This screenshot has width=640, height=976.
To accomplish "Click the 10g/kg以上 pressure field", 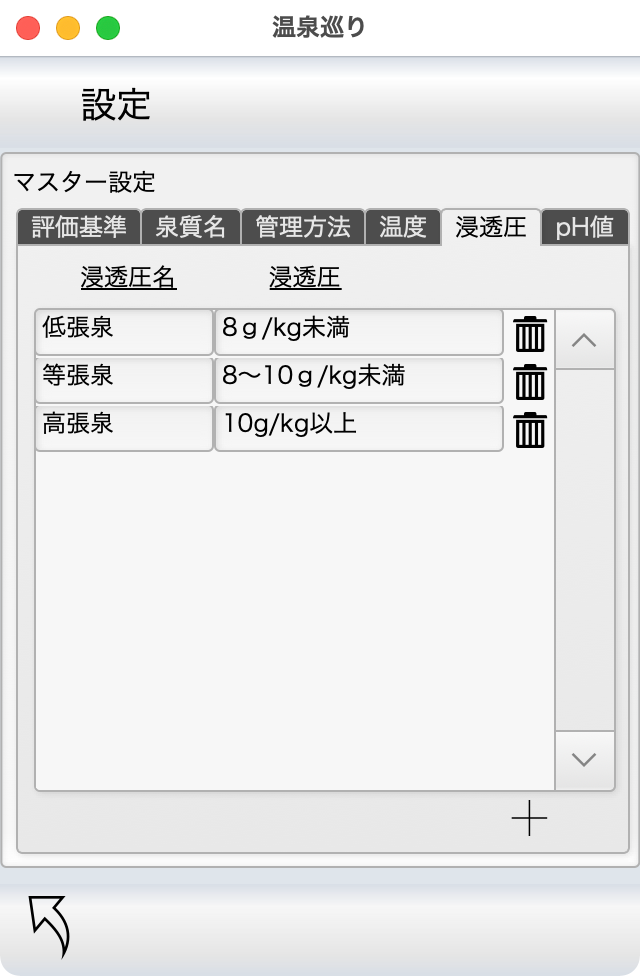I will tap(359, 428).
